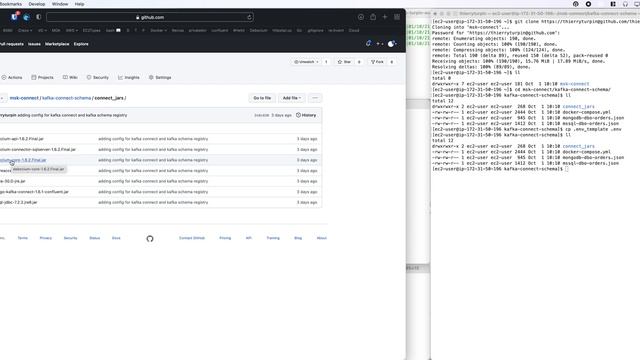The height and width of the screenshot is (360, 640).
Task: Open Status link in the footer
Action: tap(95, 238)
